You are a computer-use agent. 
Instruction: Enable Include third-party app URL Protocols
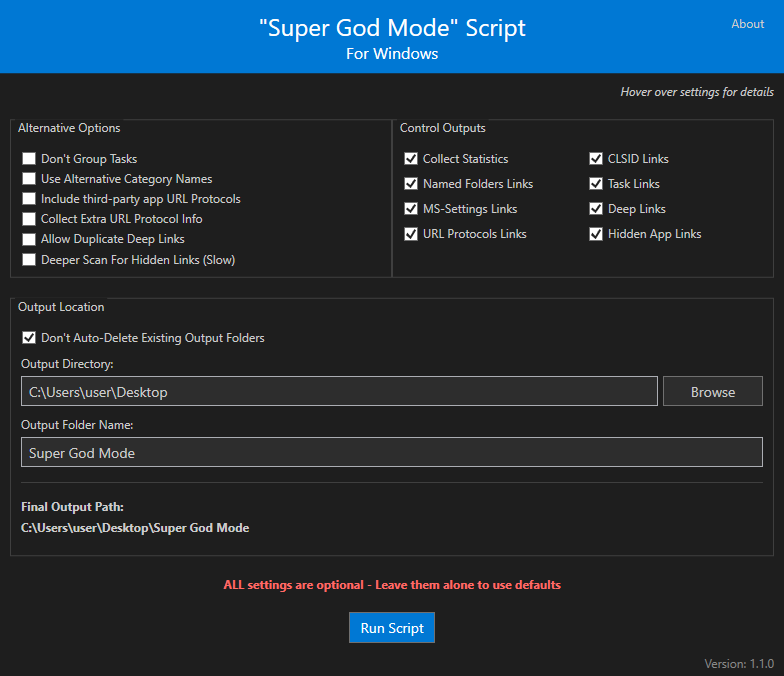[x=29, y=199]
